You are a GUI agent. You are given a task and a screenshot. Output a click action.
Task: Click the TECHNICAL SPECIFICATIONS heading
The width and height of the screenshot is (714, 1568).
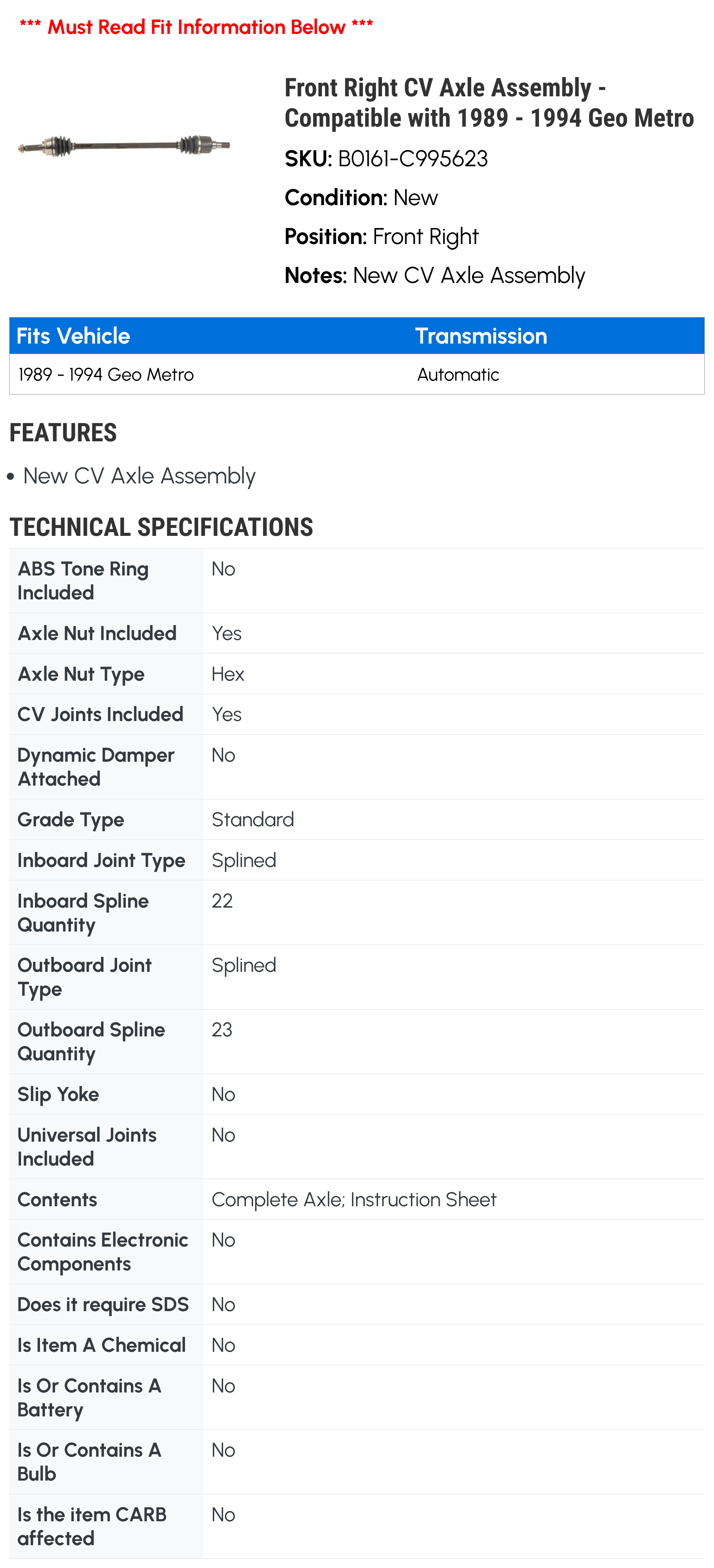tap(161, 527)
